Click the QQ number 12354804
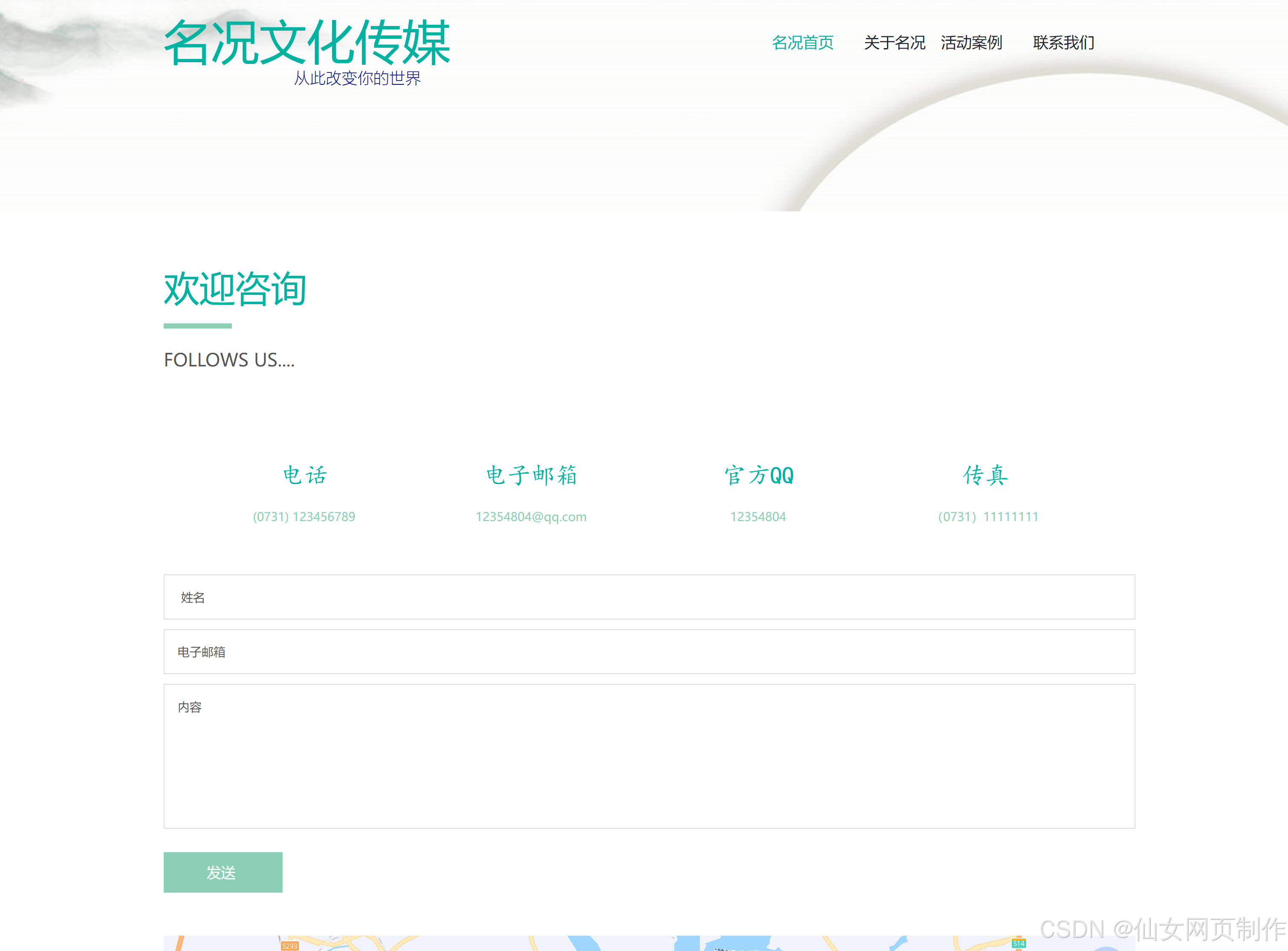 click(x=758, y=516)
